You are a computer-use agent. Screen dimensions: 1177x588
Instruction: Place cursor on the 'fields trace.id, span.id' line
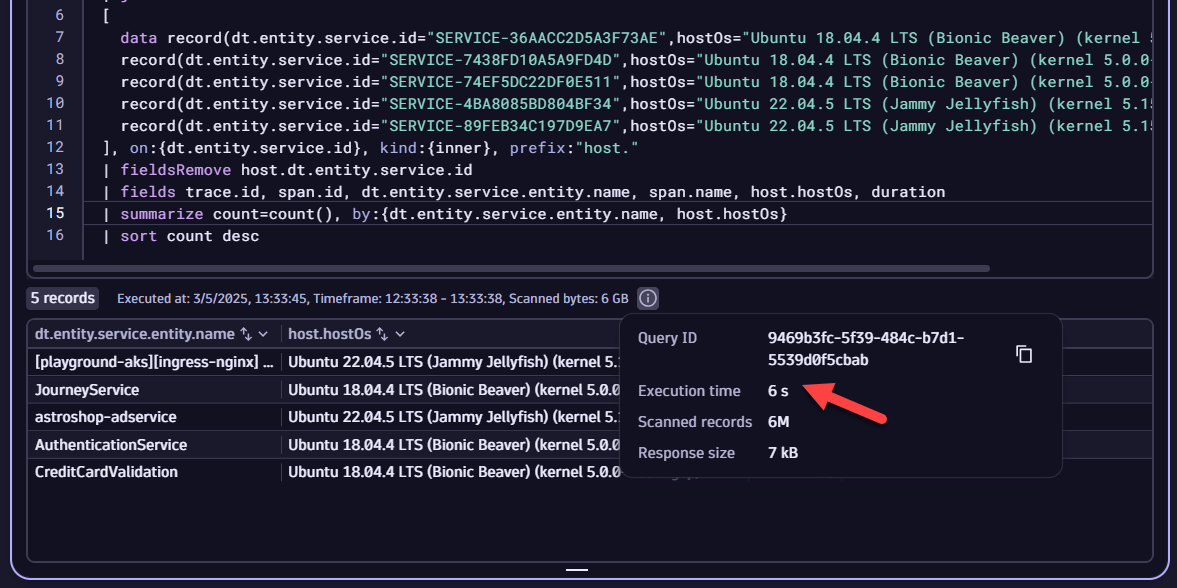click(x=523, y=192)
